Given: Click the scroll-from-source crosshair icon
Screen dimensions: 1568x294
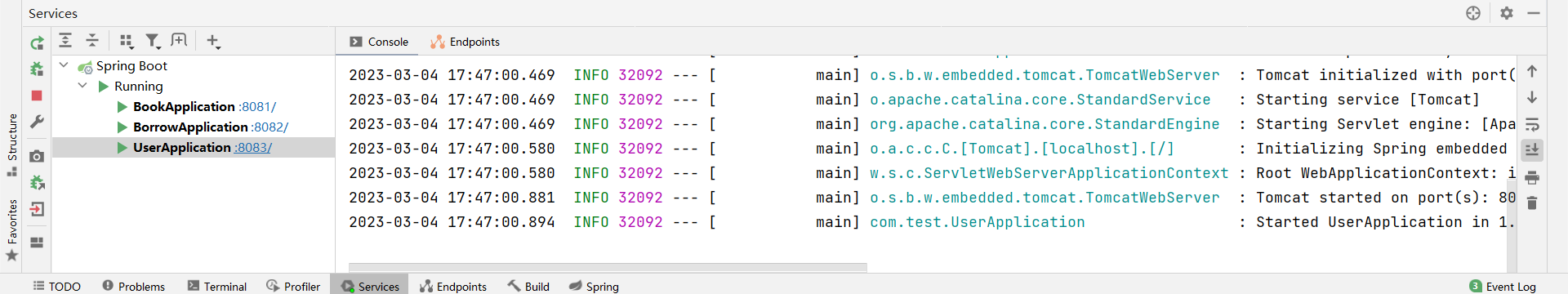Looking at the screenshot, I should tap(1473, 13).
